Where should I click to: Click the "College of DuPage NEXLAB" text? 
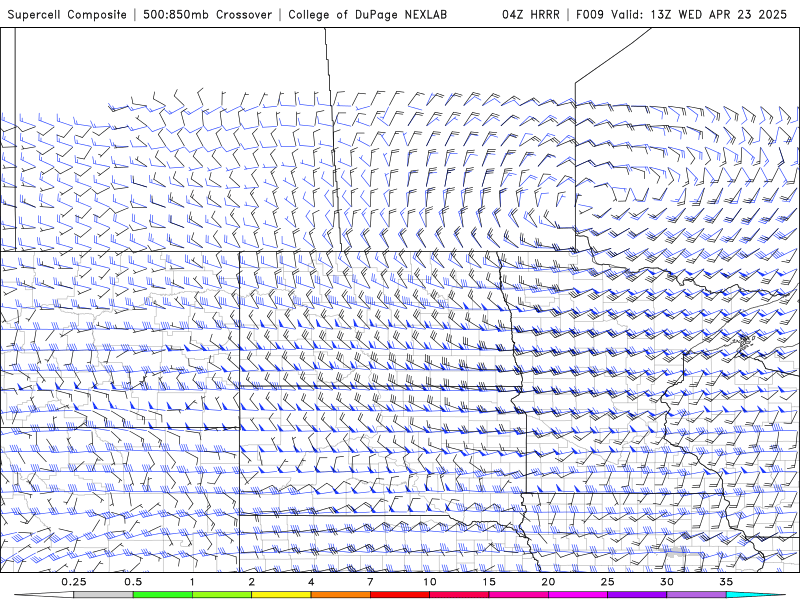pos(367,14)
